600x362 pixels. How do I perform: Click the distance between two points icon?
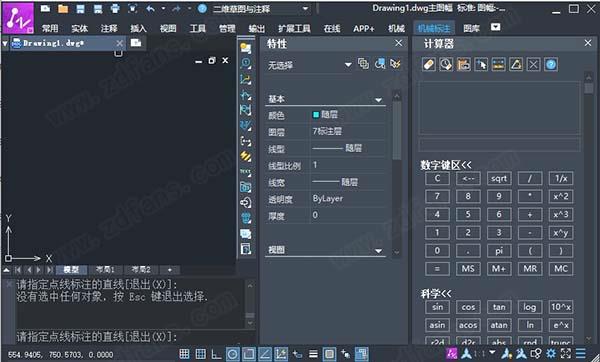pyautogui.click(x=498, y=64)
